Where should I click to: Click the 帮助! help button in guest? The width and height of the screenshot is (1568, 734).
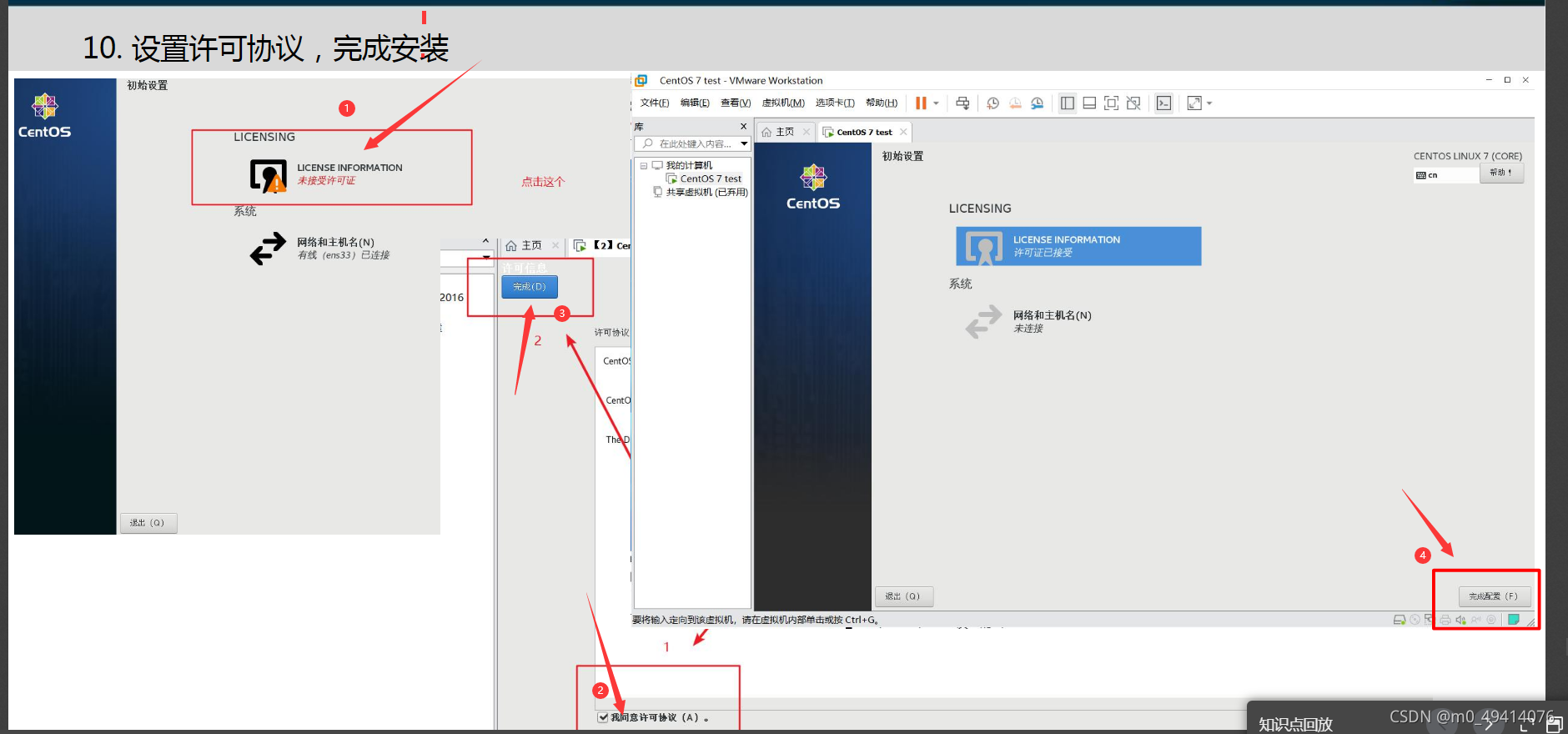click(x=1501, y=173)
